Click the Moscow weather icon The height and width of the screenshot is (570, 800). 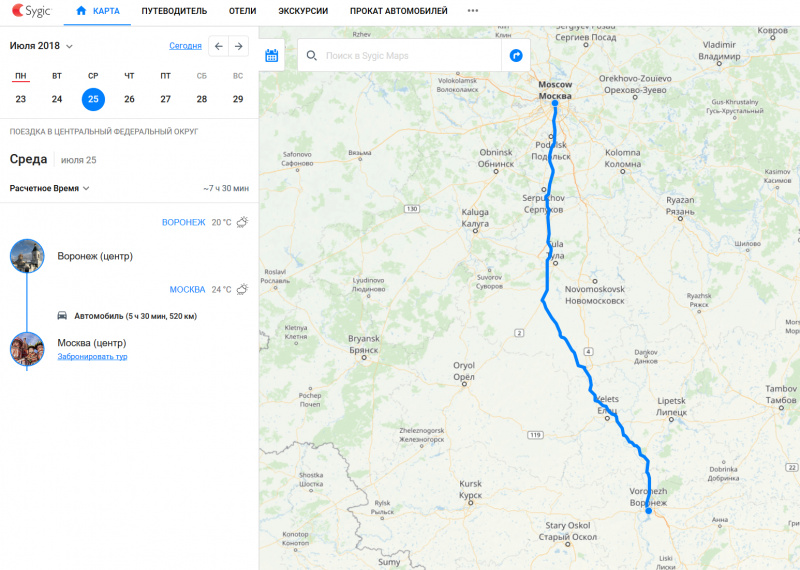tap(242, 289)
